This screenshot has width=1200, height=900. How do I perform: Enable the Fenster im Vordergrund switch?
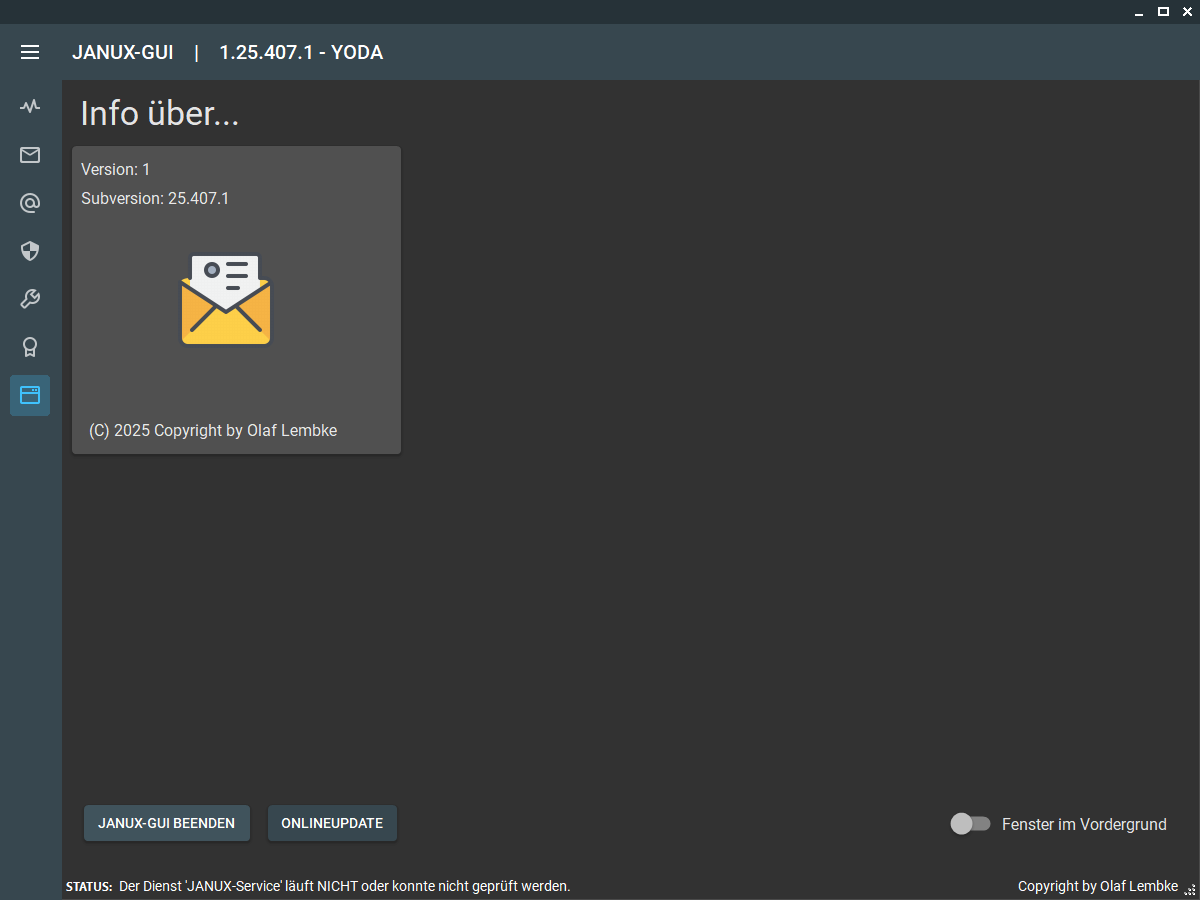pyautogui.click(x=970, y=824)
